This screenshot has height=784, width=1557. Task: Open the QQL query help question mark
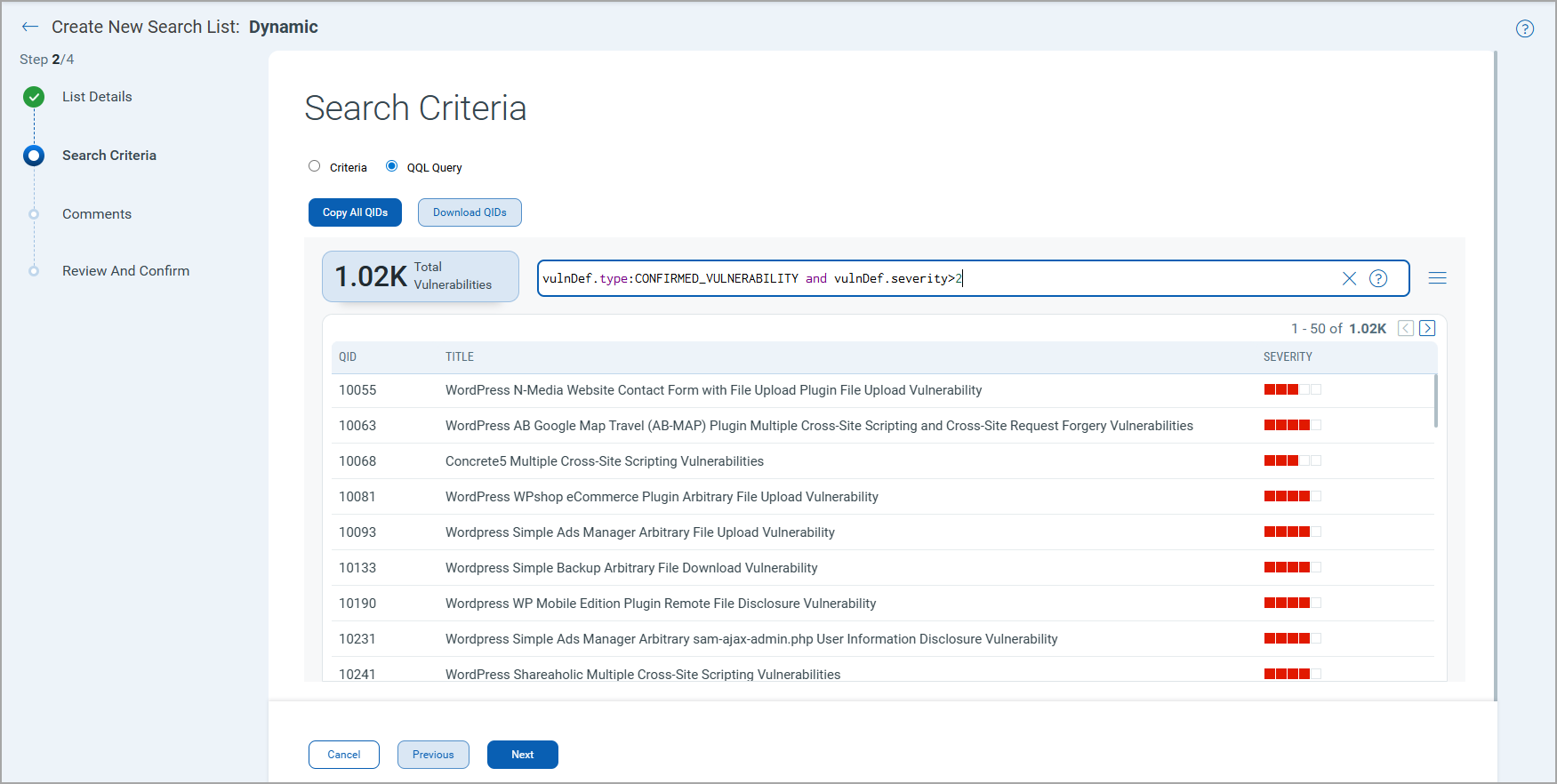(x=1378, y=278)
